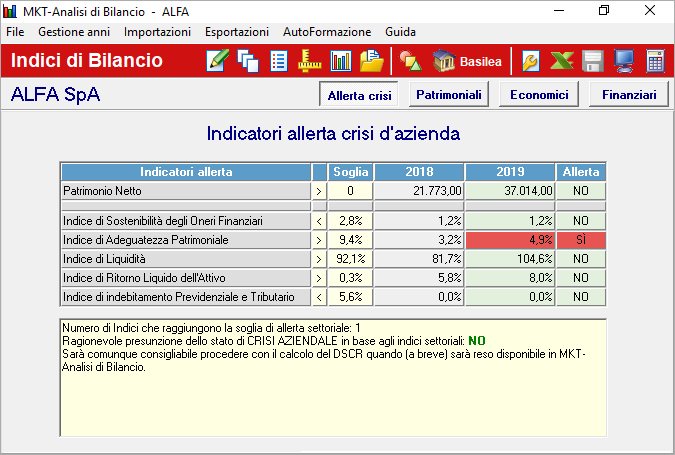675x455 pixels.
Task: Click the 37.014,00 value for 2019
Action: tap(510, 191)
